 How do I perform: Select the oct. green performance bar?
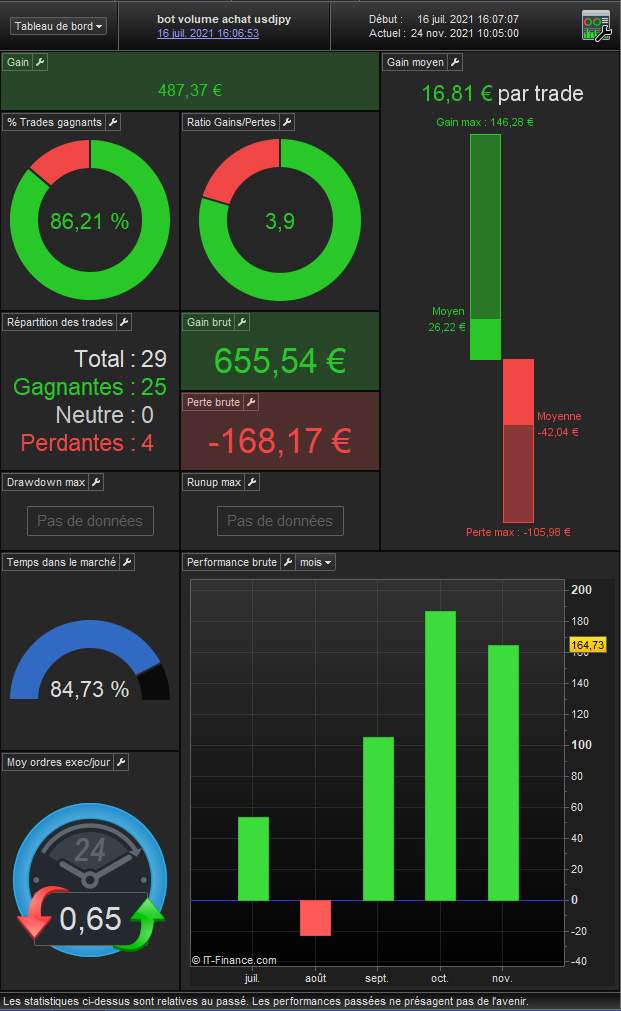tap(440, 755)
